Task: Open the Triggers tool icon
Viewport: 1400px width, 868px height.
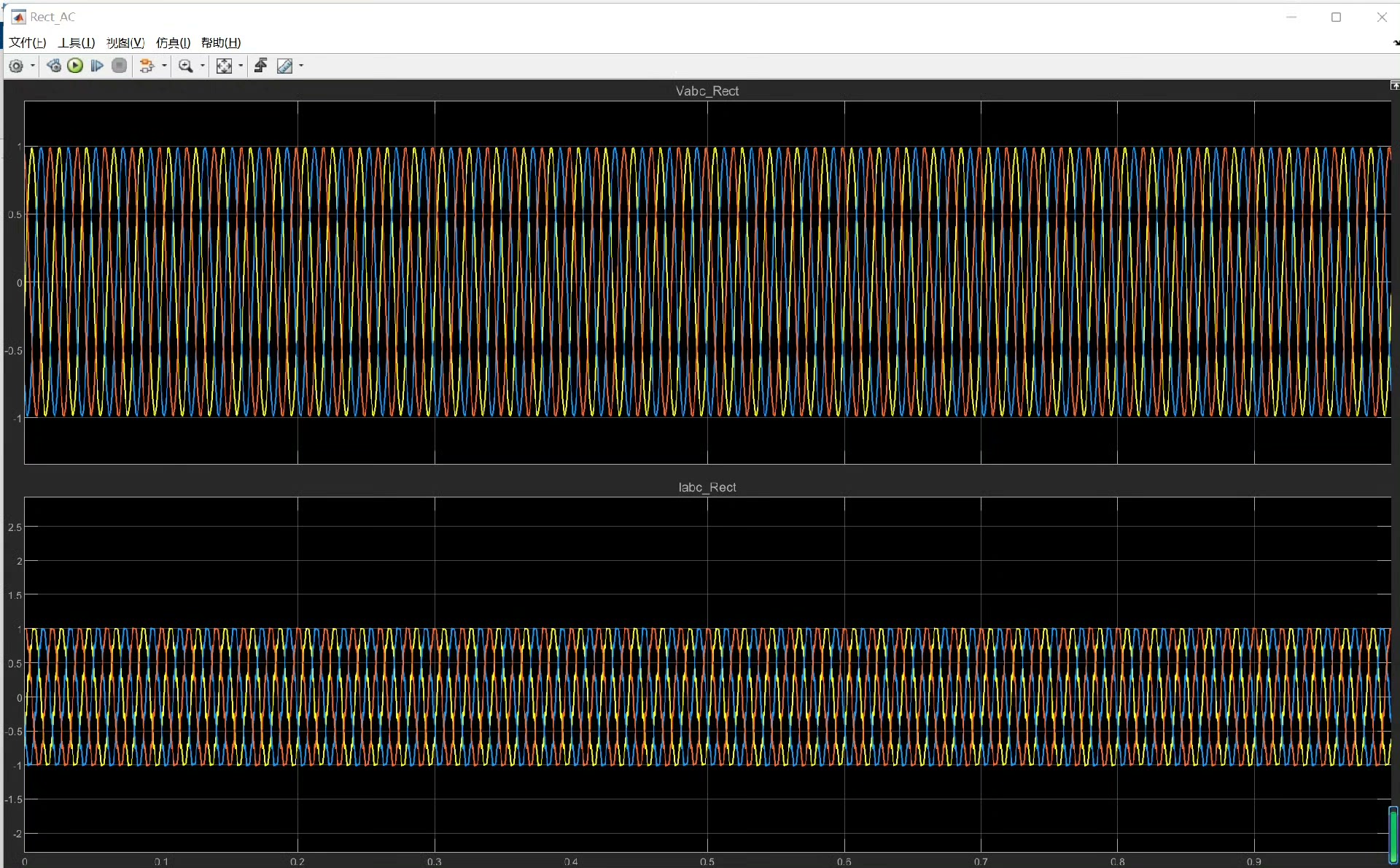Action: point(261,66)
